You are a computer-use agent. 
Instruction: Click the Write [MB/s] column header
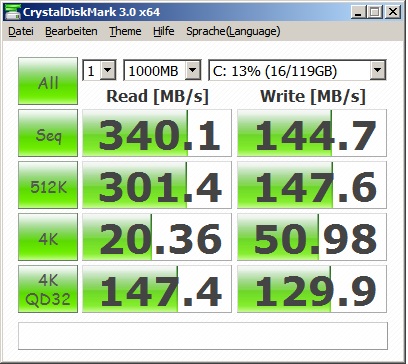pyautogui.click(x=313, y=97)
